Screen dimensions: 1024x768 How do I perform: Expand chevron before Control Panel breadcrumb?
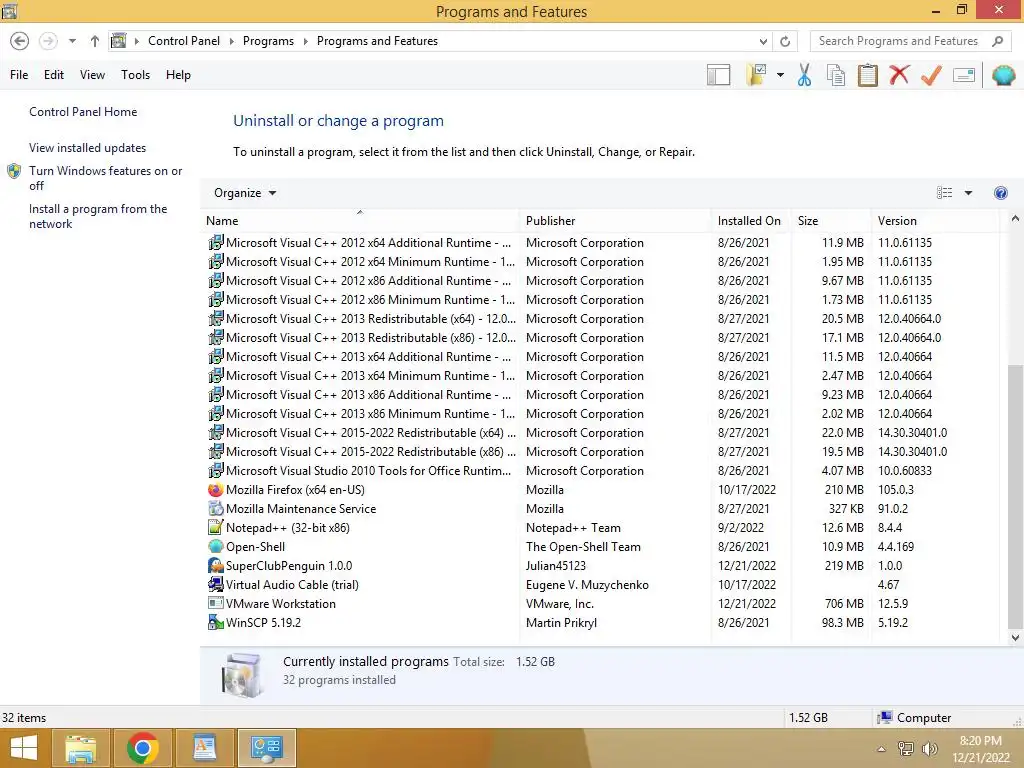point(136,41)
